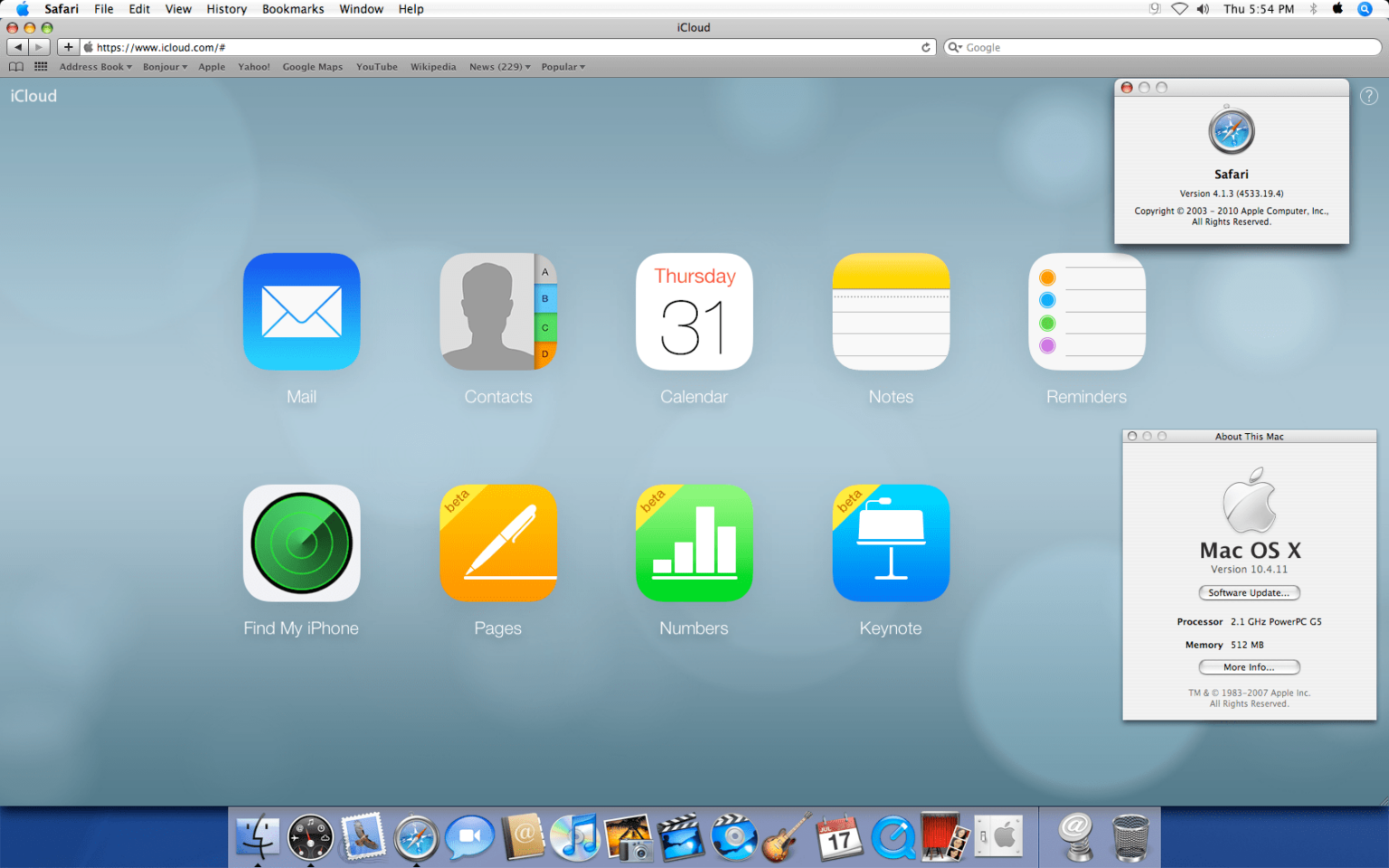1389x868 pixels.
Task: Launch GarageBand from the Dock
Action: click(786, 836)
